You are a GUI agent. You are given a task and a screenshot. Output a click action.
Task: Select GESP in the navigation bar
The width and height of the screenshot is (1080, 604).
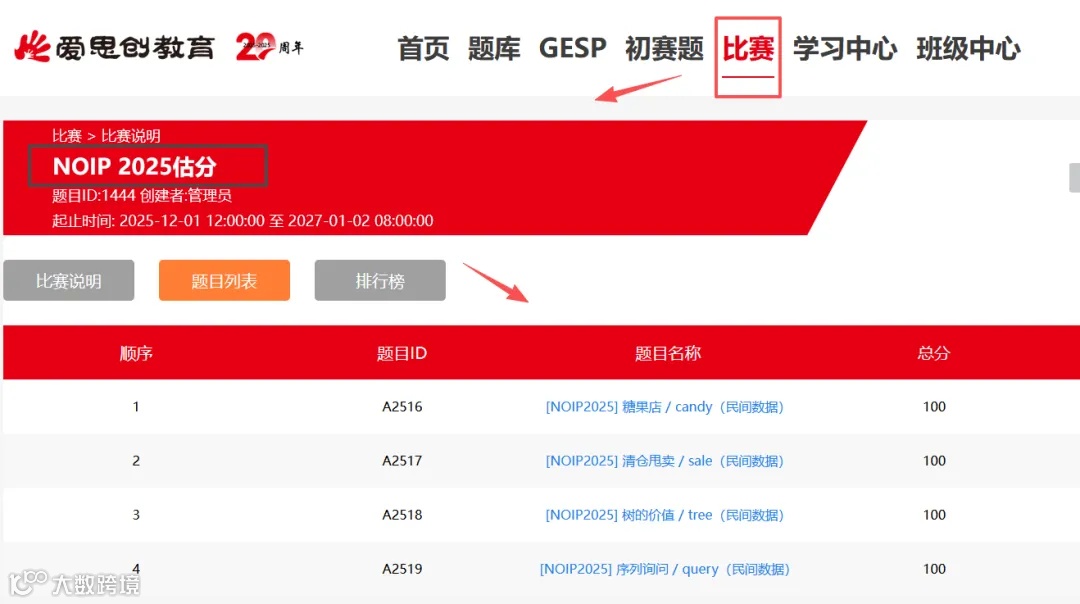572,47
